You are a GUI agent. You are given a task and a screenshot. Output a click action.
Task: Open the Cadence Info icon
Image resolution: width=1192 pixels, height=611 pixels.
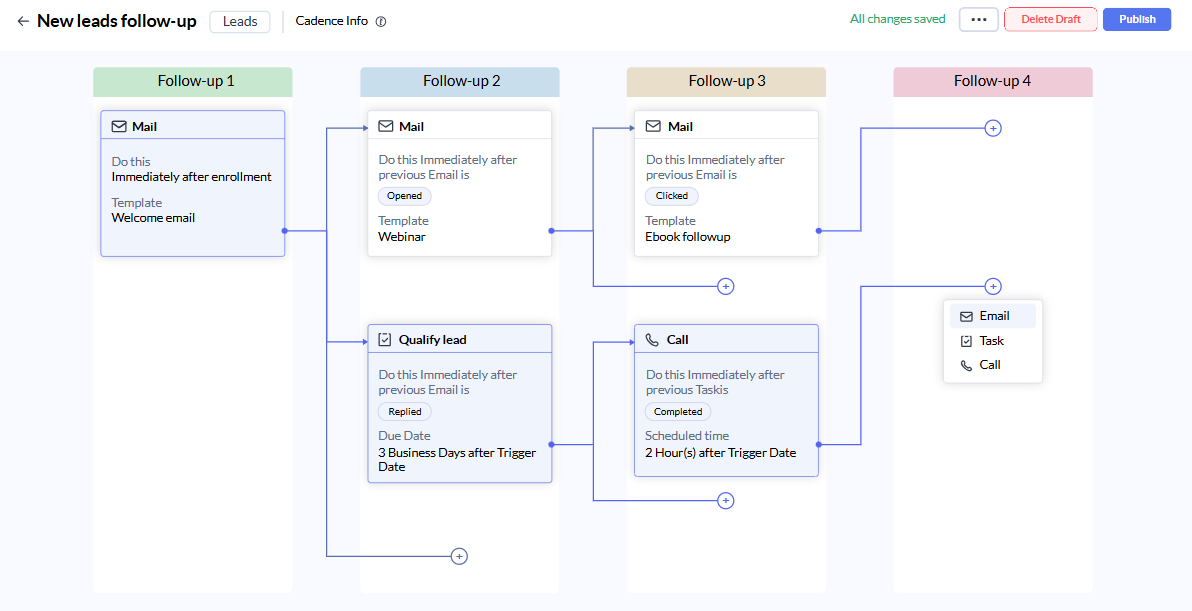(381, 21)
